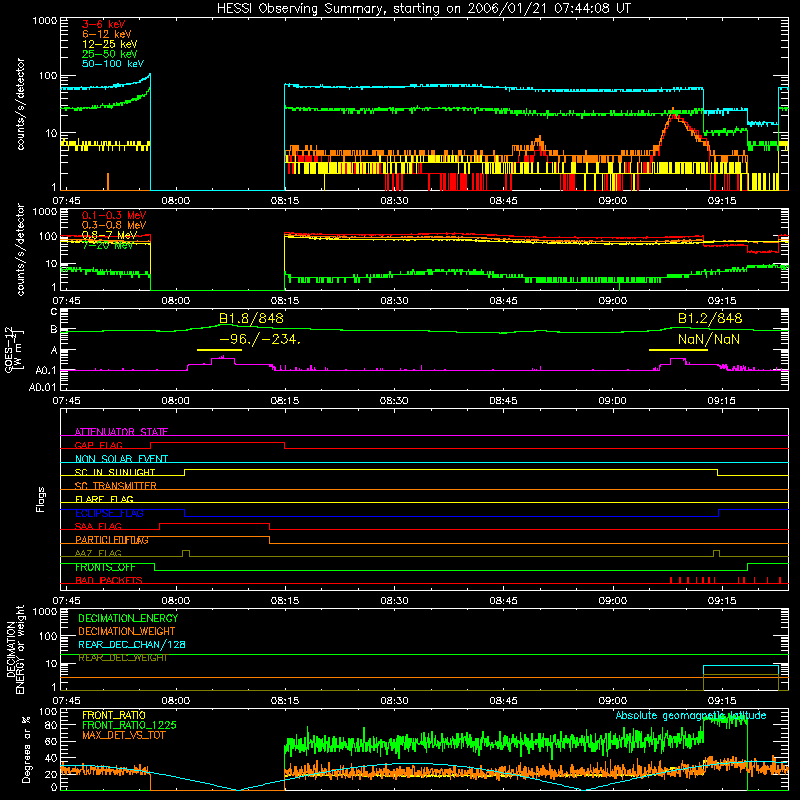
Task: Click the GAP_FLAG label
Action: (x=98, y=445)
